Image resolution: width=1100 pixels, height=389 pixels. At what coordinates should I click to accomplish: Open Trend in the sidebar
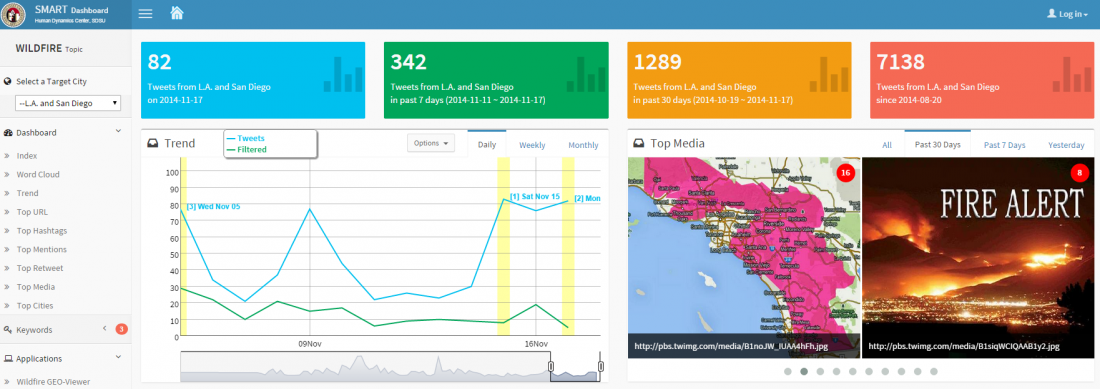(27, 193)
